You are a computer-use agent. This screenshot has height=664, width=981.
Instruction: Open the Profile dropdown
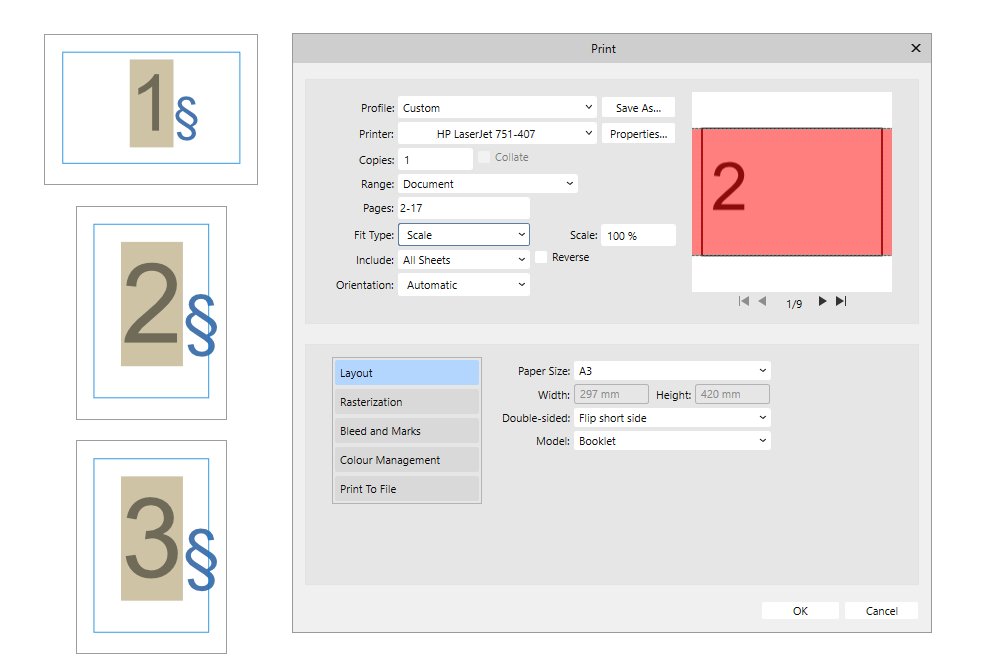click(497, 108)
